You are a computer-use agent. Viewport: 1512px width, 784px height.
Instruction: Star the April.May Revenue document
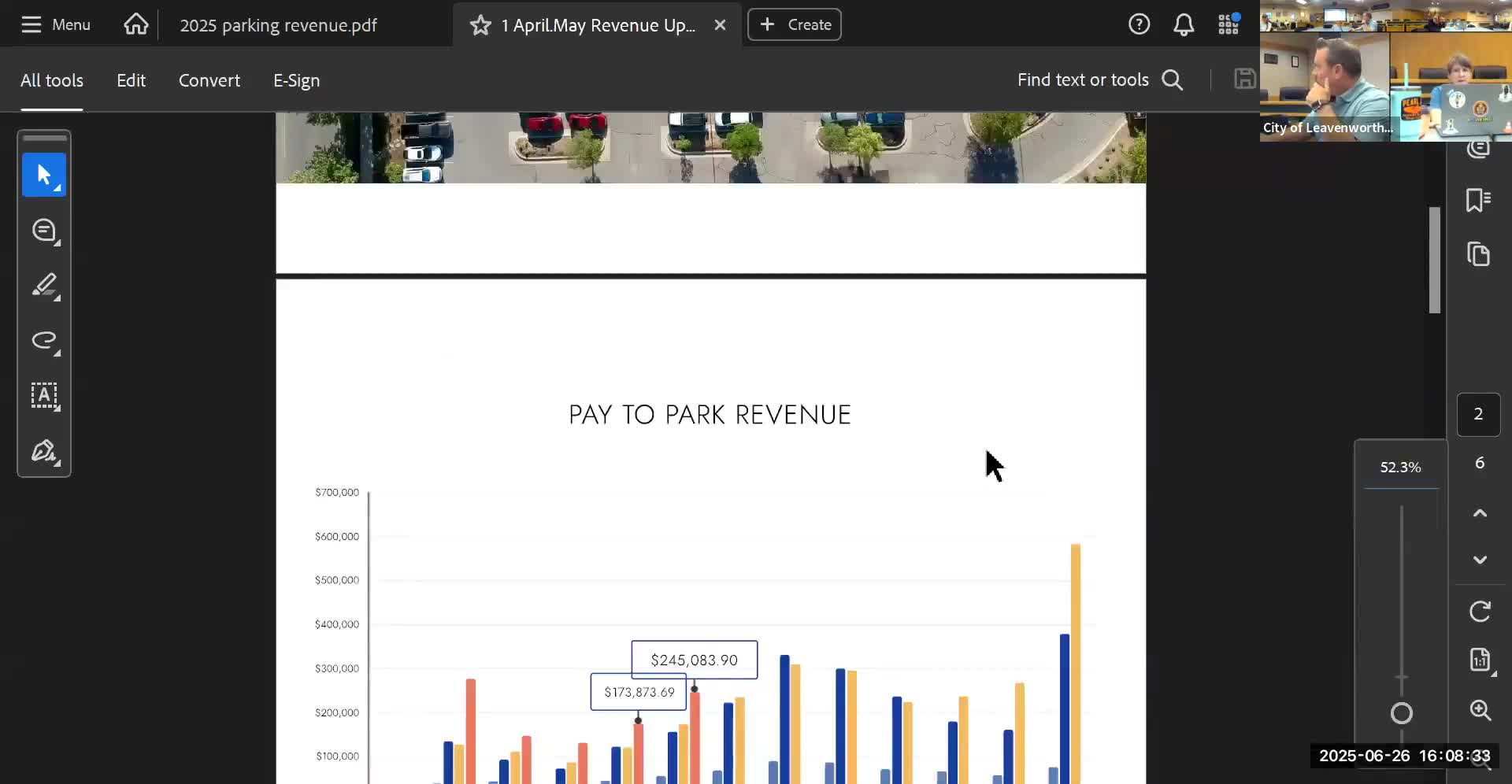pyautogui.click(x=480, y=25)
